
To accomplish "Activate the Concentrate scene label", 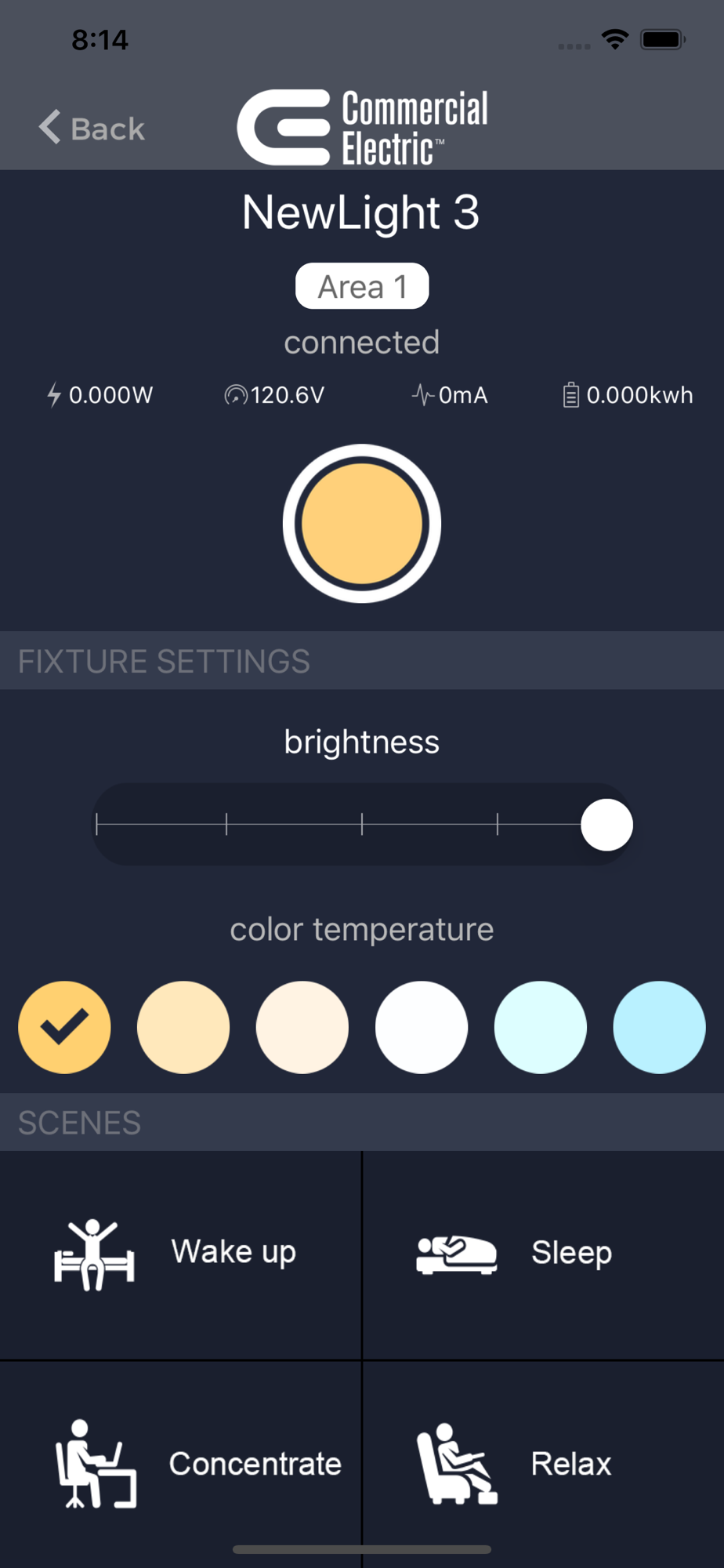I will point(255,1464).
